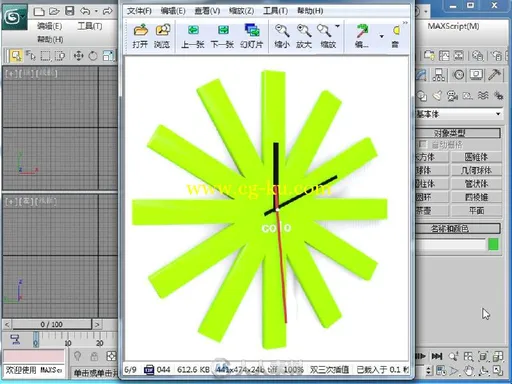Activate the Select and Rotate tool
Image resolution: width=512 pixels, height=384 pixels.
coord(93,56)
